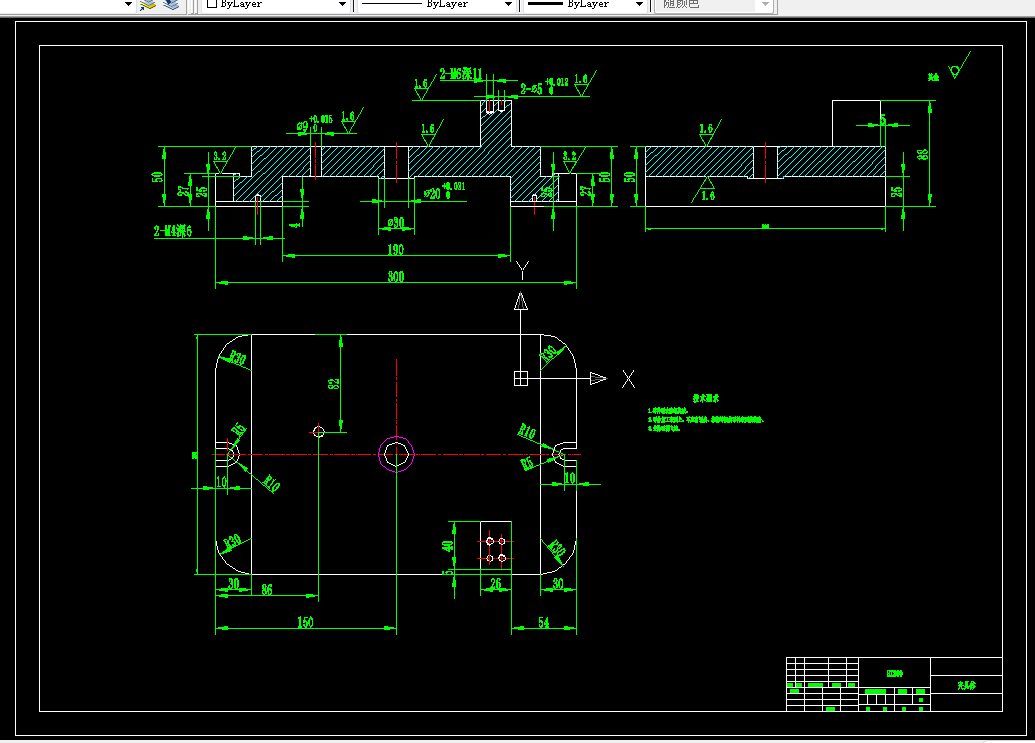Select the ø30 diameter dimension
Screen dimensions: 1035x743
pyautogui.click(x=395, y=223)
